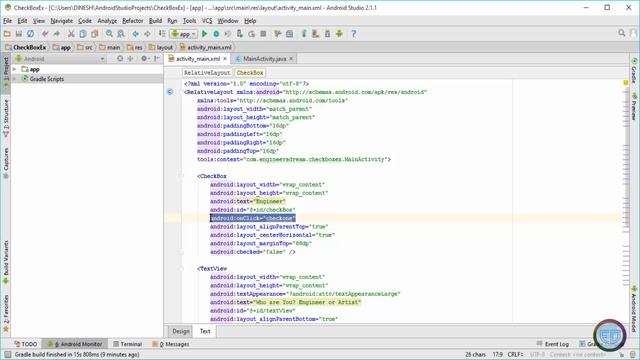Open the TODO tool window
Viewport: 640px width, 360px height.
pos(26,344)
